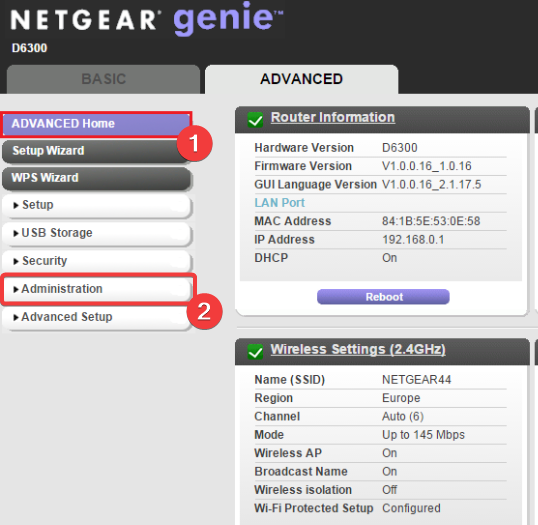Expand the Advanced Setup section
The height and width of the screenshot is (525, 538).
96,317
